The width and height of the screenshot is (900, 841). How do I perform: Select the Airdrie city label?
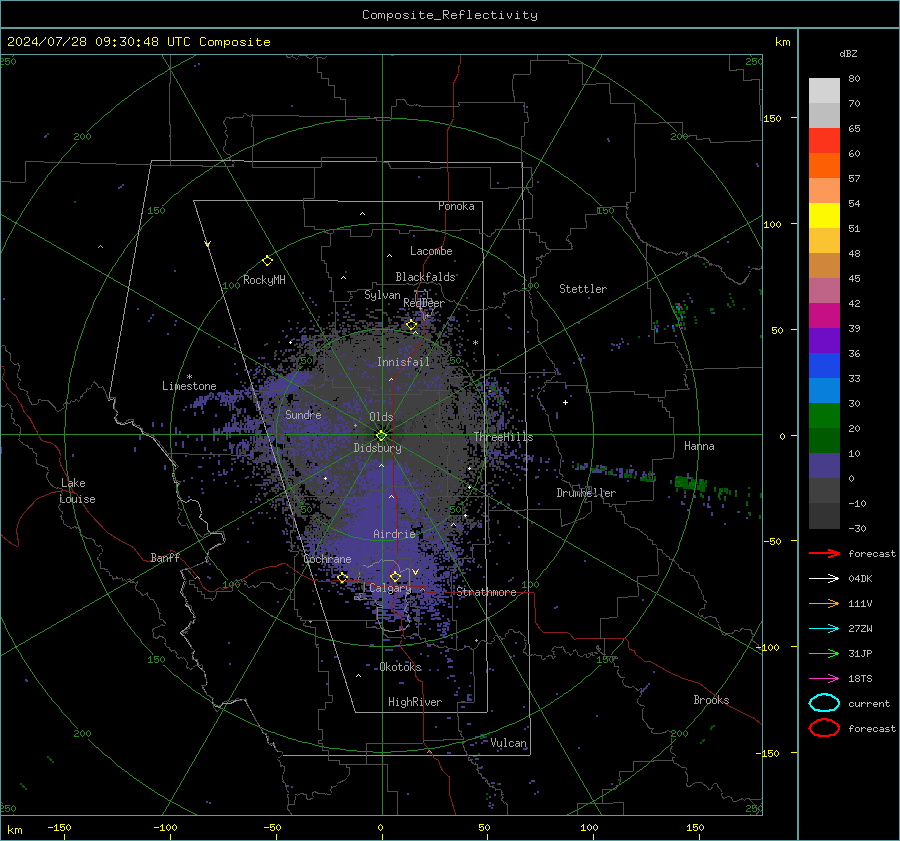(x=394, y=534)
